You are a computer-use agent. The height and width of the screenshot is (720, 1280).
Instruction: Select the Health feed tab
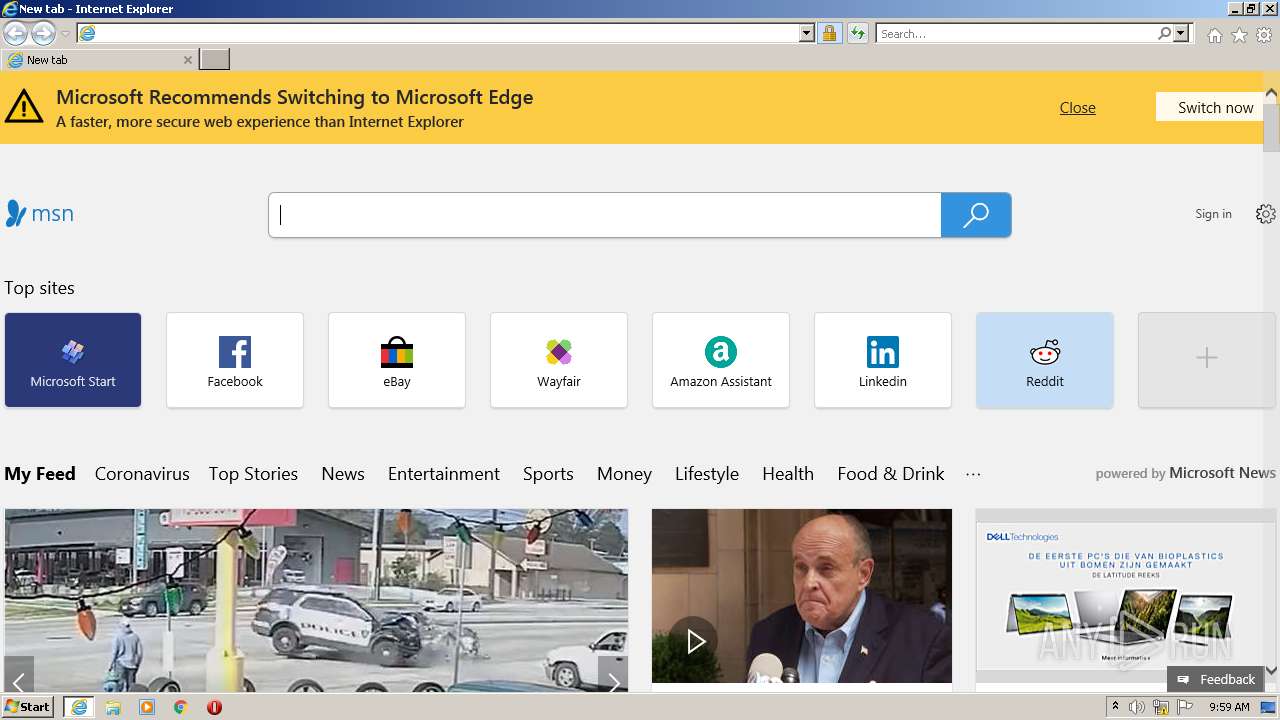coord(788,474)
